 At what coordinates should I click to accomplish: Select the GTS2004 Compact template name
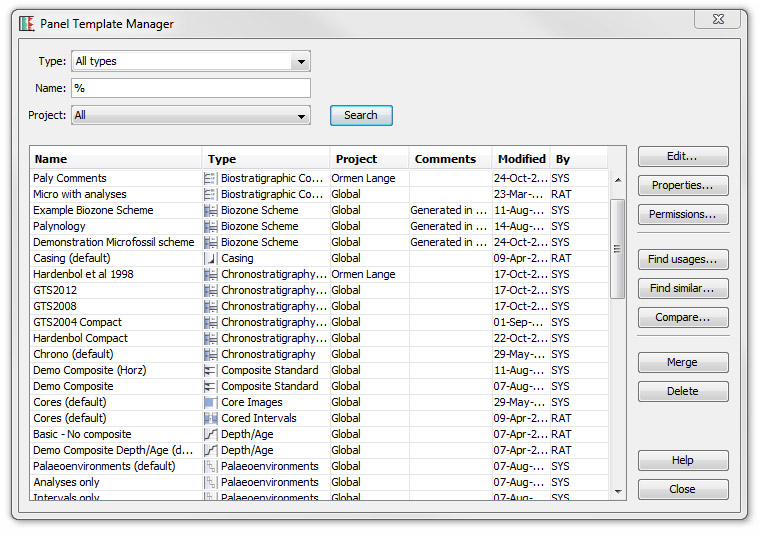pos(77,322)
